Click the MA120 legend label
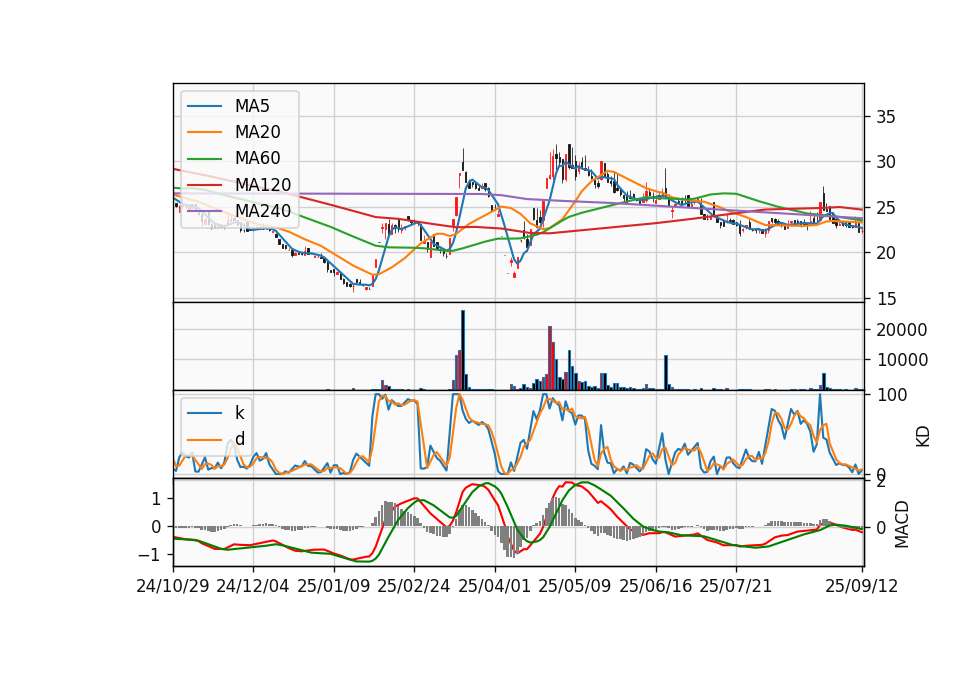Image resolution: width=960 pixels, height=690 pixels. (263, 185)
